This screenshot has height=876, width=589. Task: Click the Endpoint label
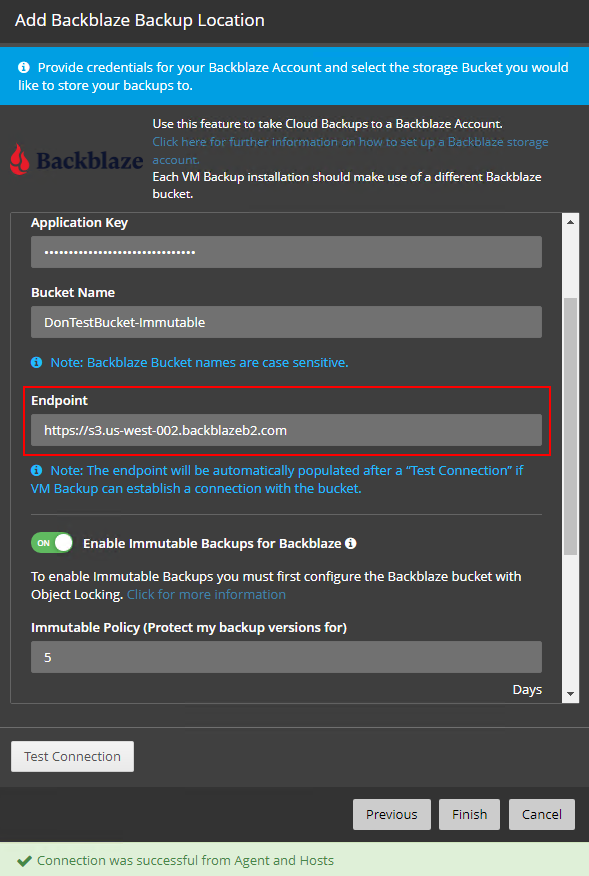click(x=59, y=401)
